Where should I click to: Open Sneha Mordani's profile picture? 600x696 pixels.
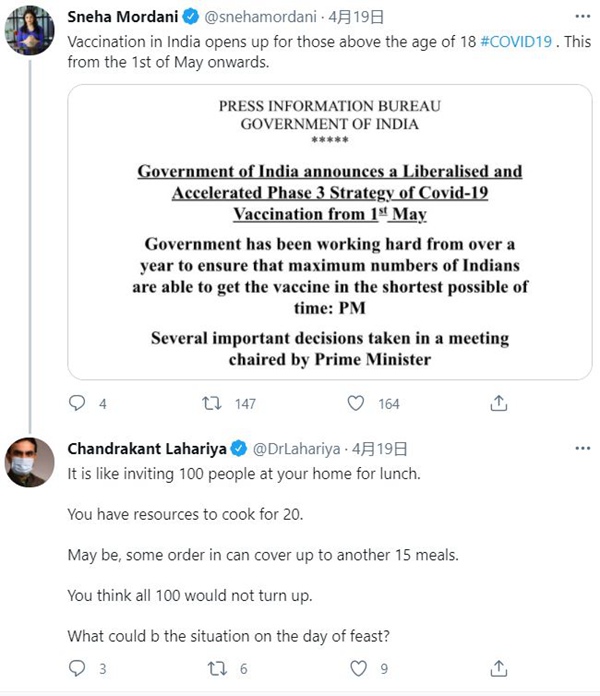click(x=29, y=30)
